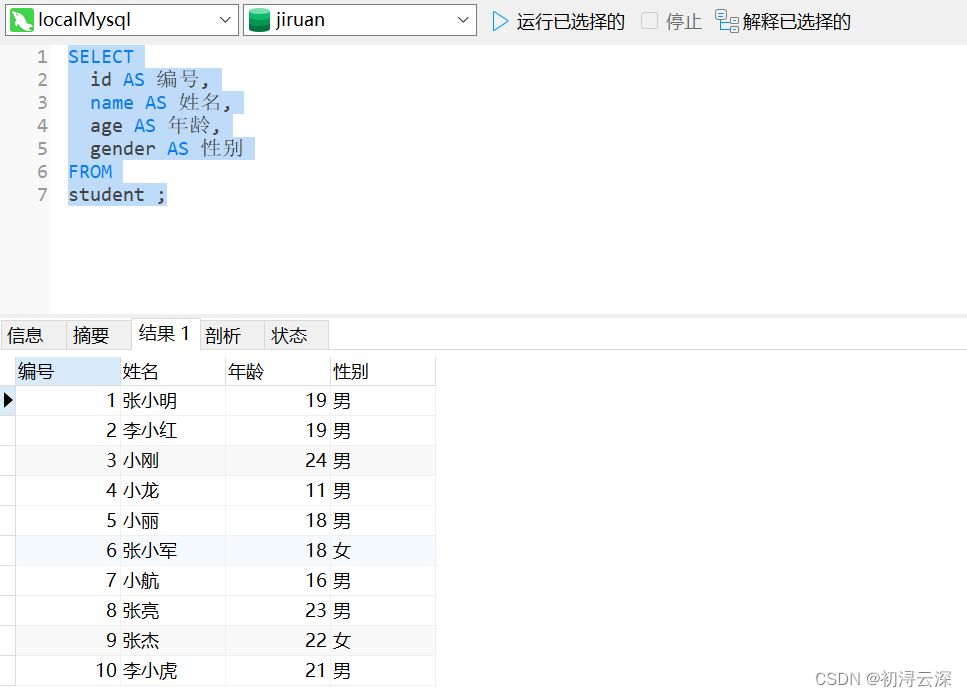Select the cell 李小虎
967x697 pixels.
[173, 671]
